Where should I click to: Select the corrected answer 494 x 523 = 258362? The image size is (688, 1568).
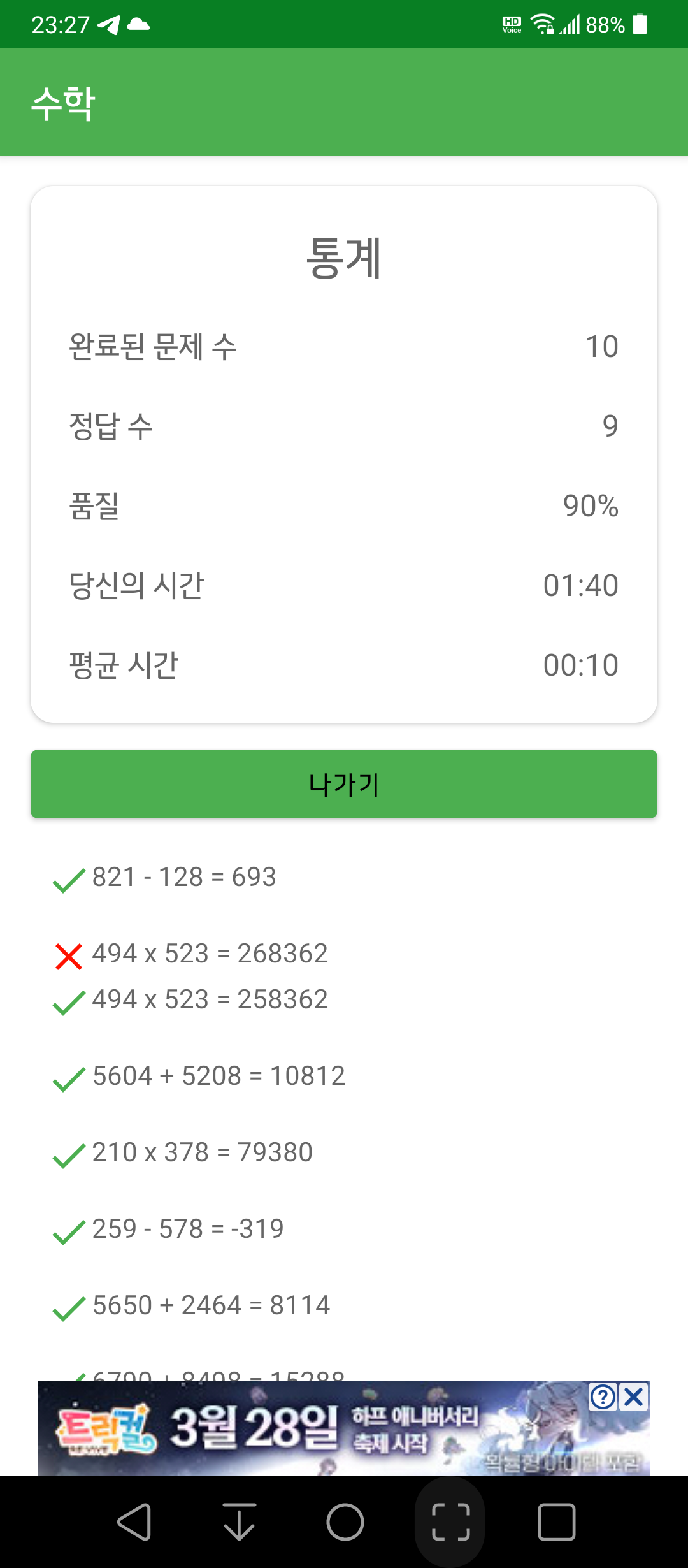pyautogui.click(x=210, y=999)
